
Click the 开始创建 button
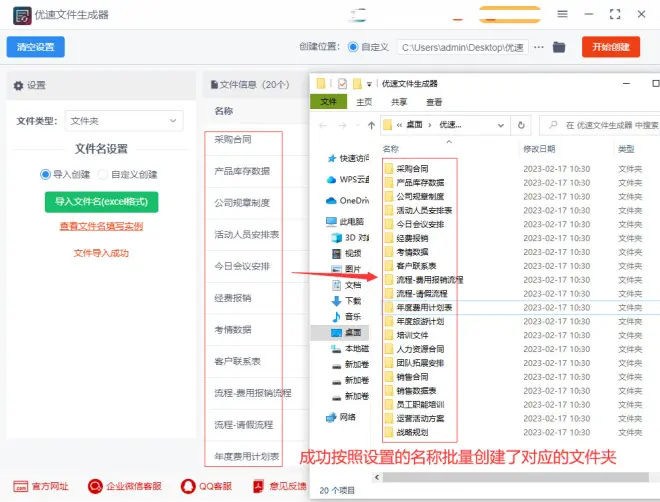coord(611,47)
